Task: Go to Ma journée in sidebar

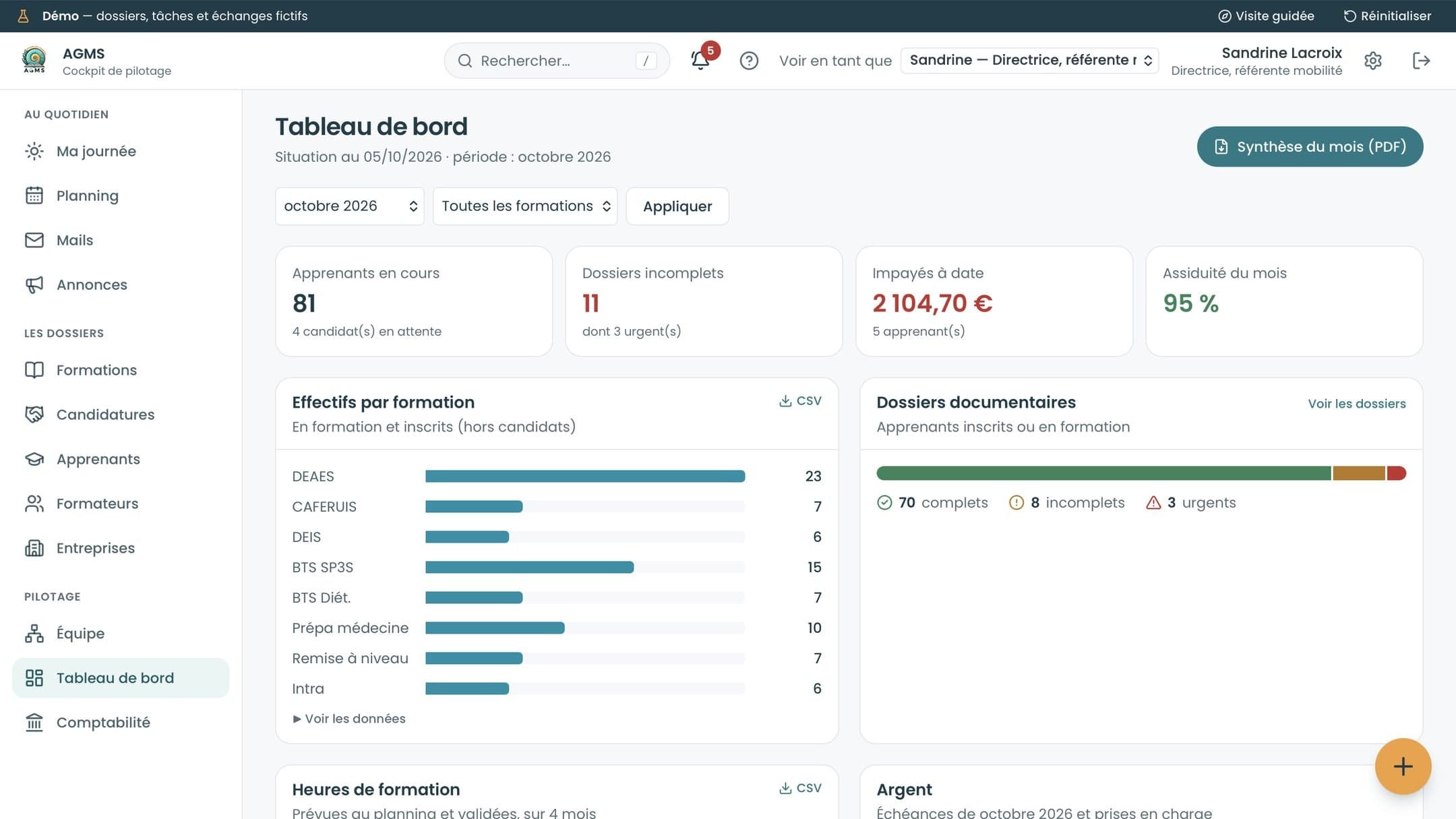Action: click(x=121, y=151)
